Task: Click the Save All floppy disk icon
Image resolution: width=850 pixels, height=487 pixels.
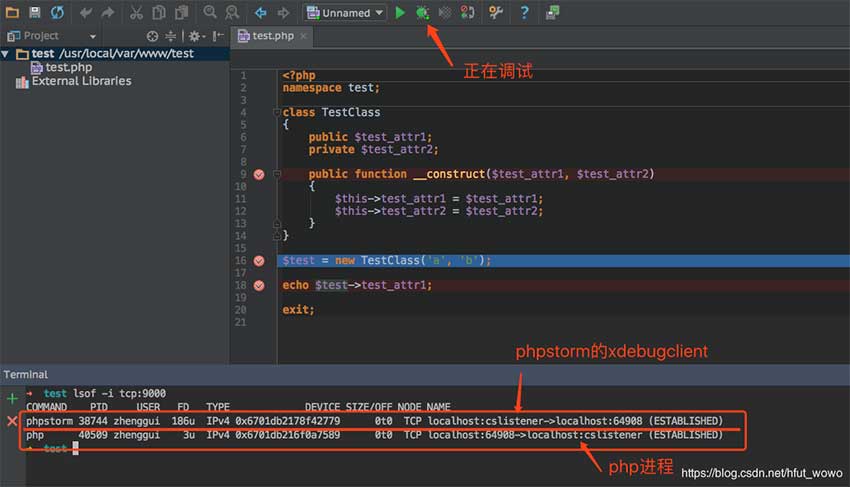Action: (35, 13)
